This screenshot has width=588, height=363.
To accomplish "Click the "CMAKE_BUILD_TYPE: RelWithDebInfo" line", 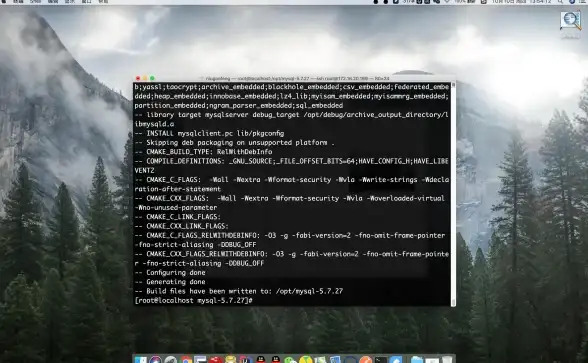I will [x=203, y=152].
